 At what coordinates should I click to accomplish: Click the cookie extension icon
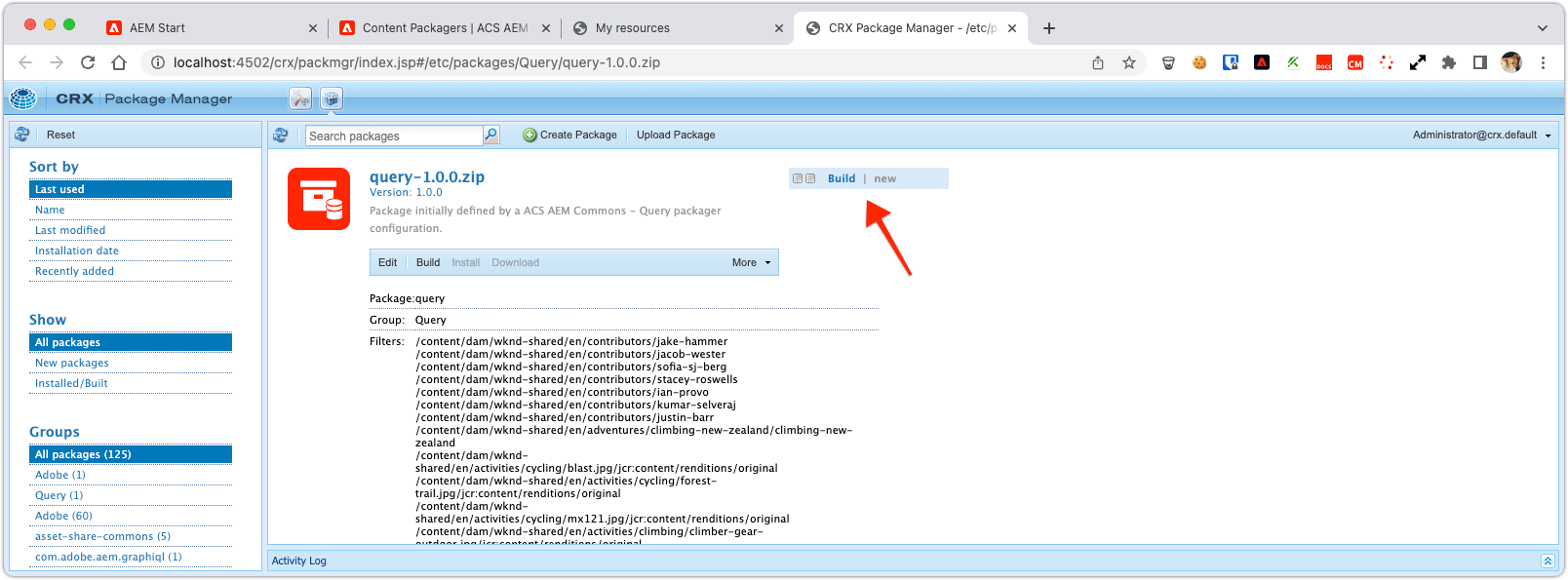1199,62
